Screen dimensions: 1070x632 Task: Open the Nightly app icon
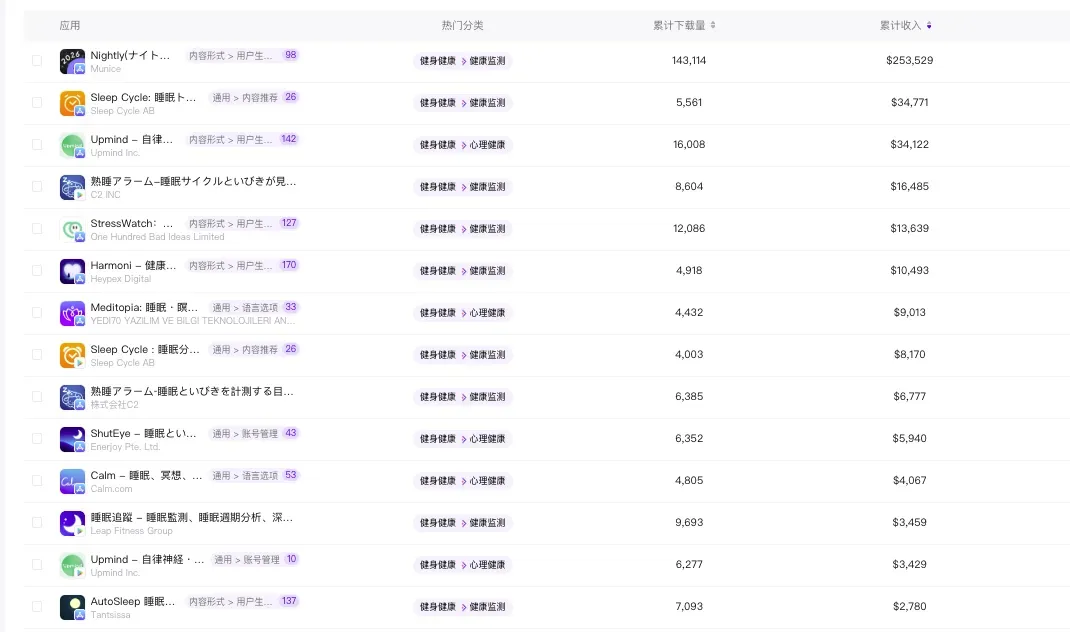(x=72, y=61)
